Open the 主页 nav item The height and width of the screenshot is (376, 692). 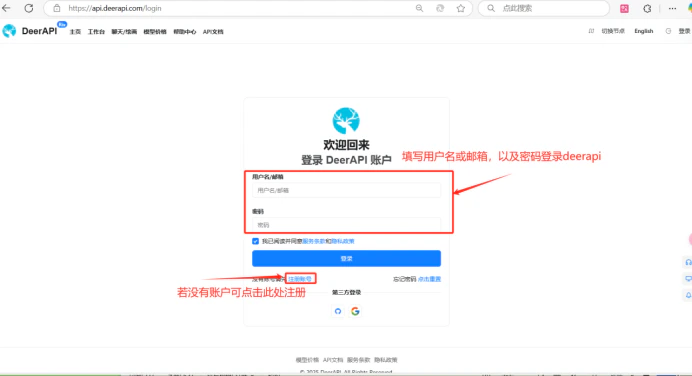[x=75, y=32]
